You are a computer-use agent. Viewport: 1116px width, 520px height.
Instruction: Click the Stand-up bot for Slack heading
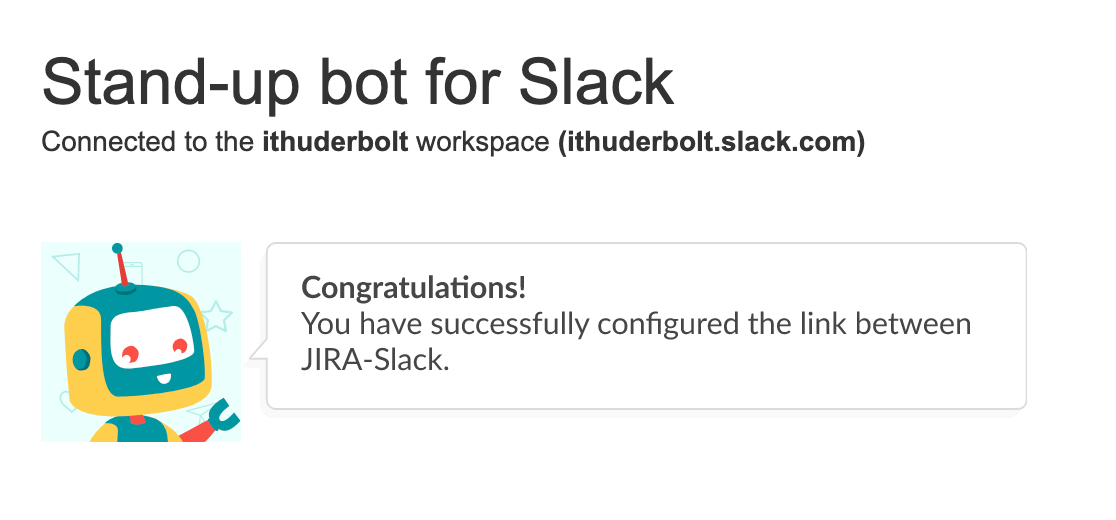(x=358, y=83)
